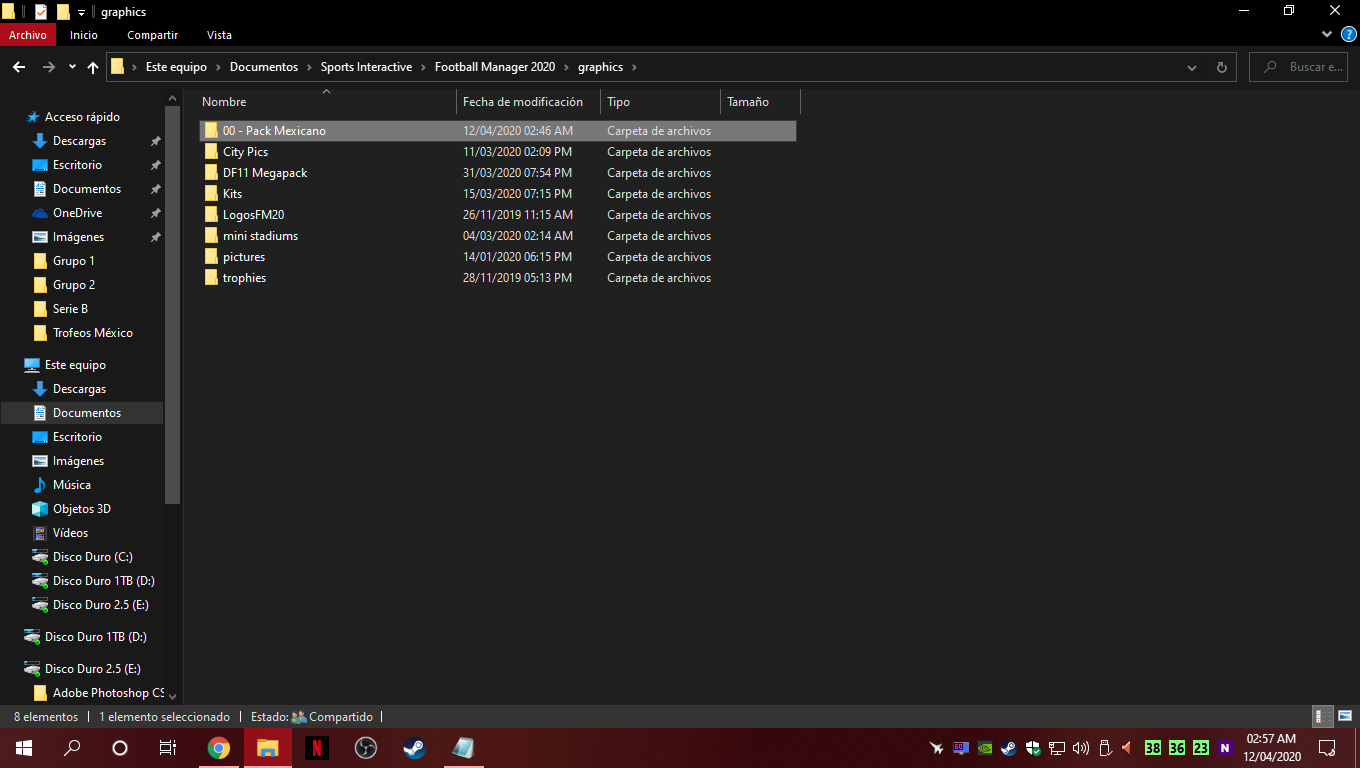Open Grupo 1 folder in sidebar
The height and width of the screenshot is (768, 1360).
(74, 261)
